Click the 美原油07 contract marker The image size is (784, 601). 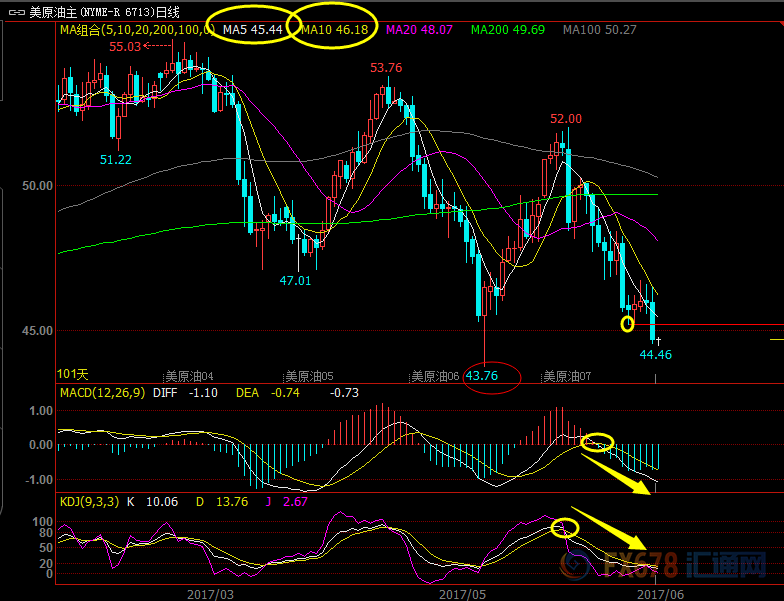pyautogui.click(x=568, y=377)
